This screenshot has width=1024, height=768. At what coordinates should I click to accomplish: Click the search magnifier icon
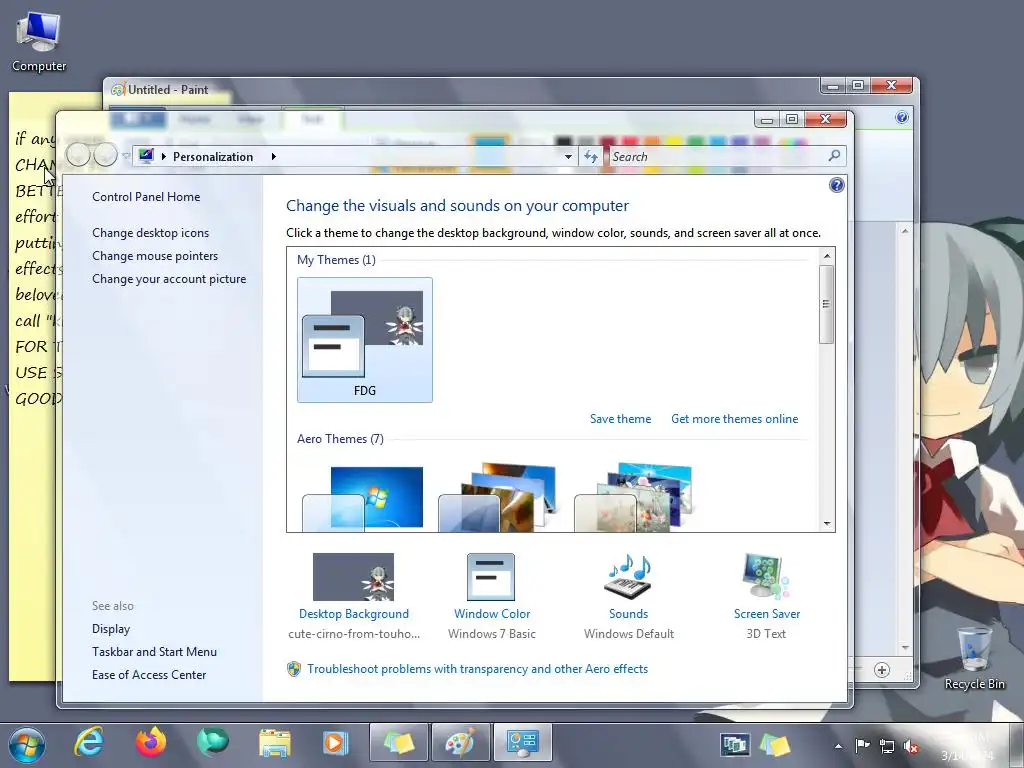834,156
